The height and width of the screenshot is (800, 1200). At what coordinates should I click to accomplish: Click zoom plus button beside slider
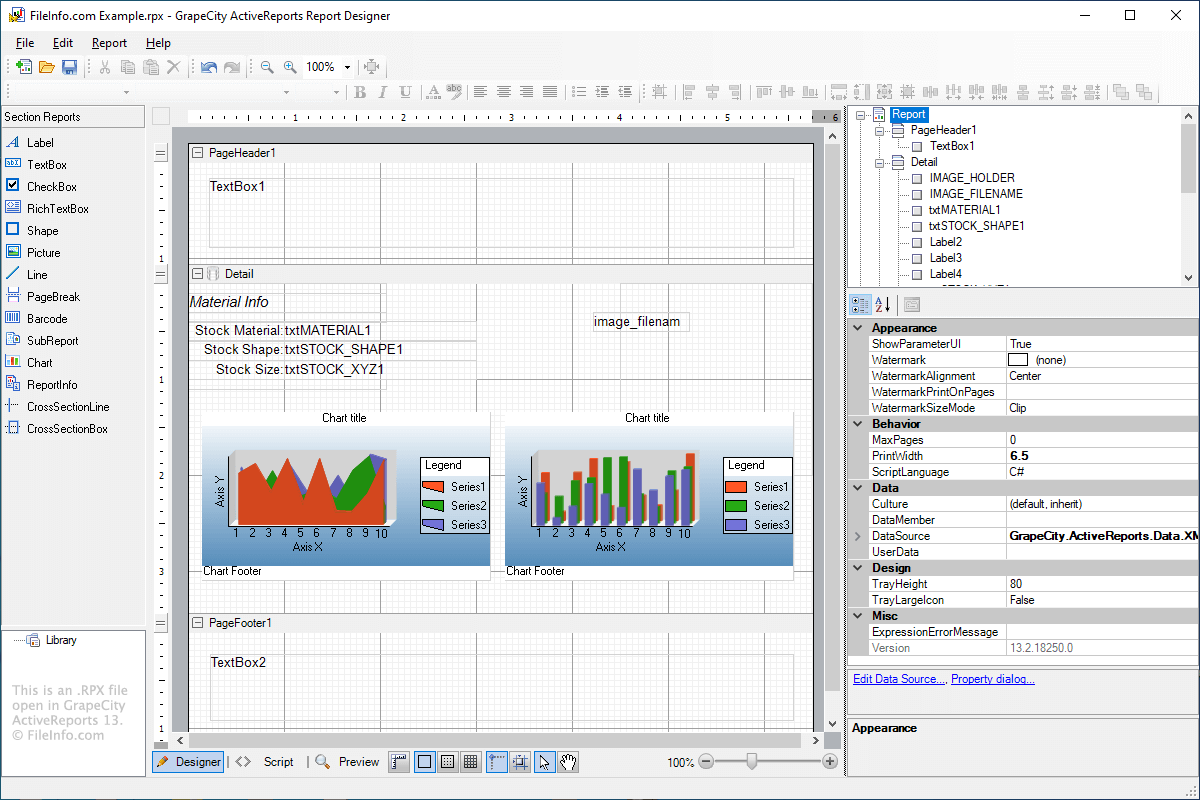pyautogui.click(x=829, y=762)
